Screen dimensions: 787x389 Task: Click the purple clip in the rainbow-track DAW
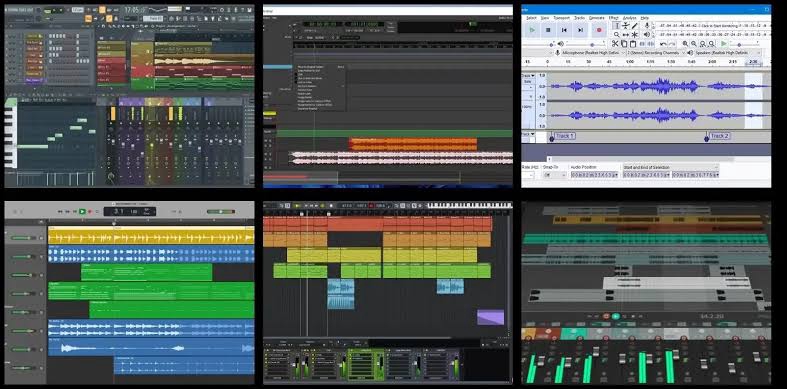click(x=490, y=317)
